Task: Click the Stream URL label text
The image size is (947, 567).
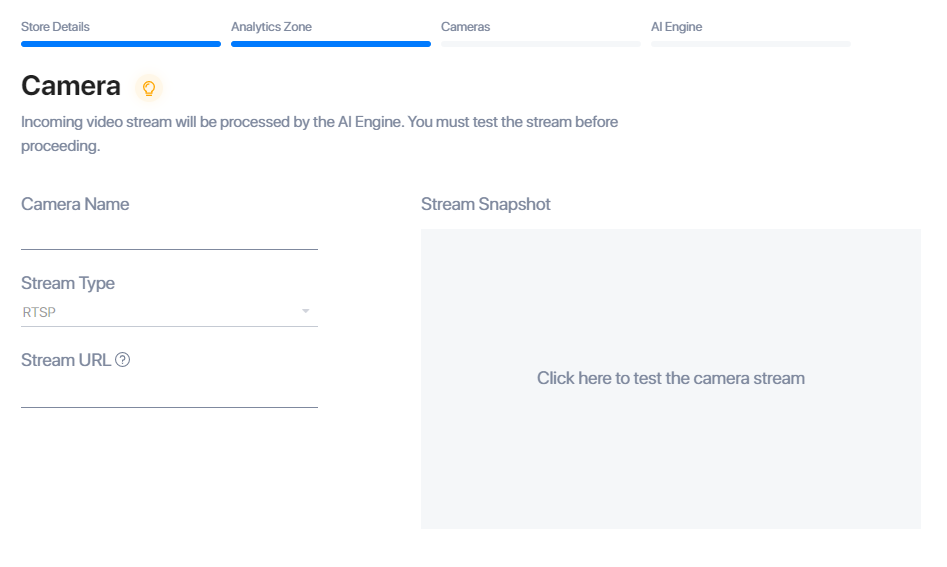Action: 66,360
